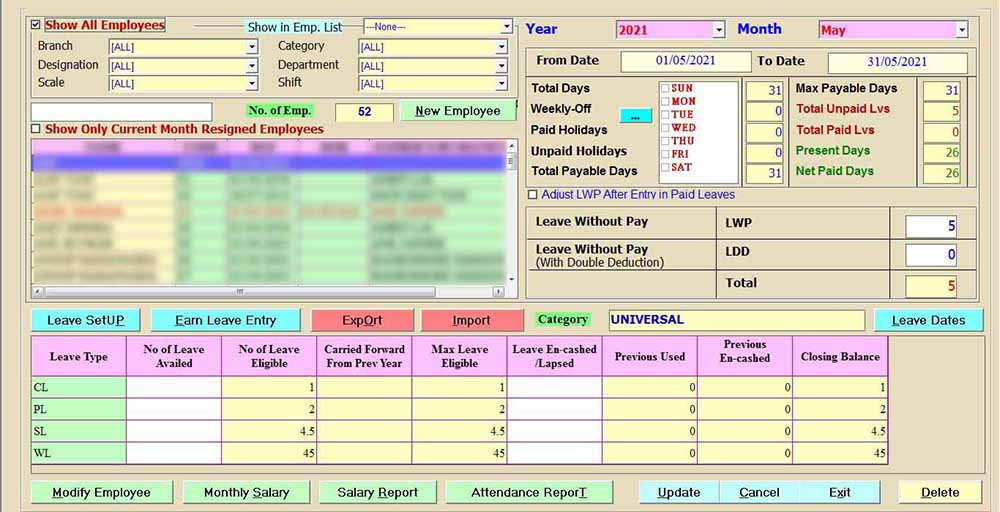Open Leave SetUP

[x=86, y=320]
